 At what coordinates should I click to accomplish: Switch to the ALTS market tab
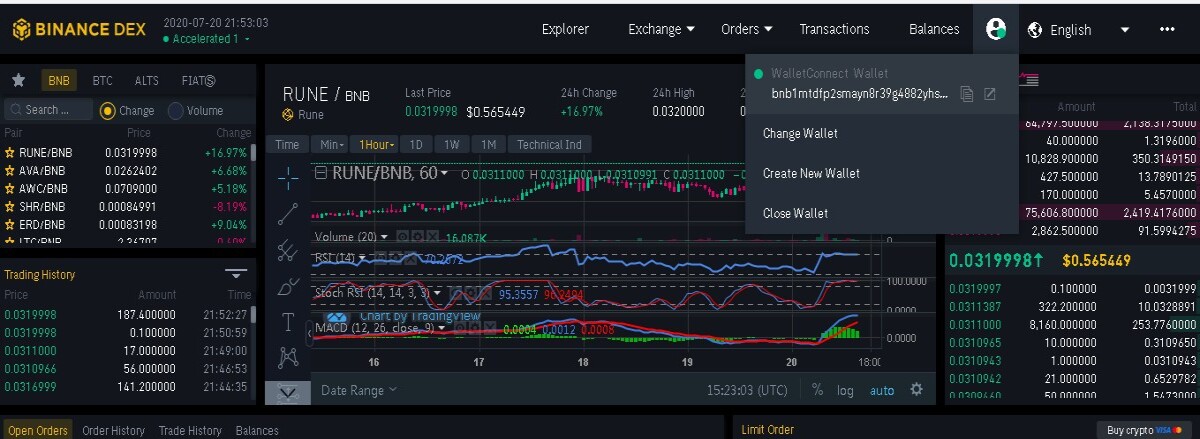tap(146, 80)
